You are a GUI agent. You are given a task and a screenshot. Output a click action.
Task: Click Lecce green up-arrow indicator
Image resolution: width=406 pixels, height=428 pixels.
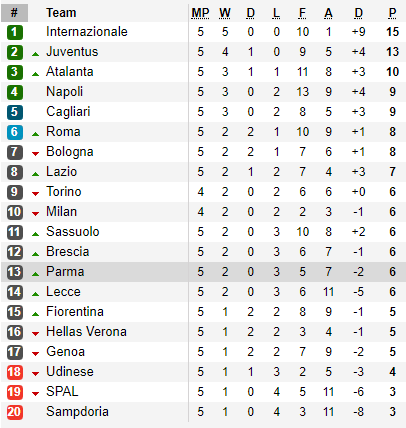tap(35, 294)
